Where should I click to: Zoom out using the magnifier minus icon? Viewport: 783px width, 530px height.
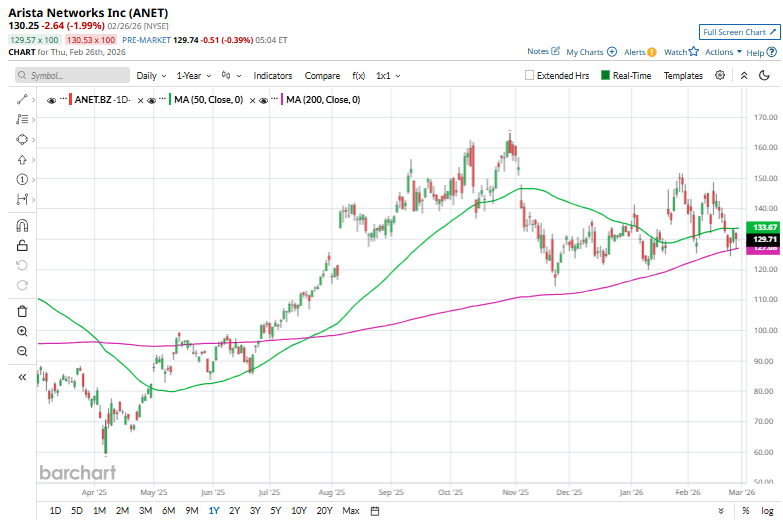point(21,351)
